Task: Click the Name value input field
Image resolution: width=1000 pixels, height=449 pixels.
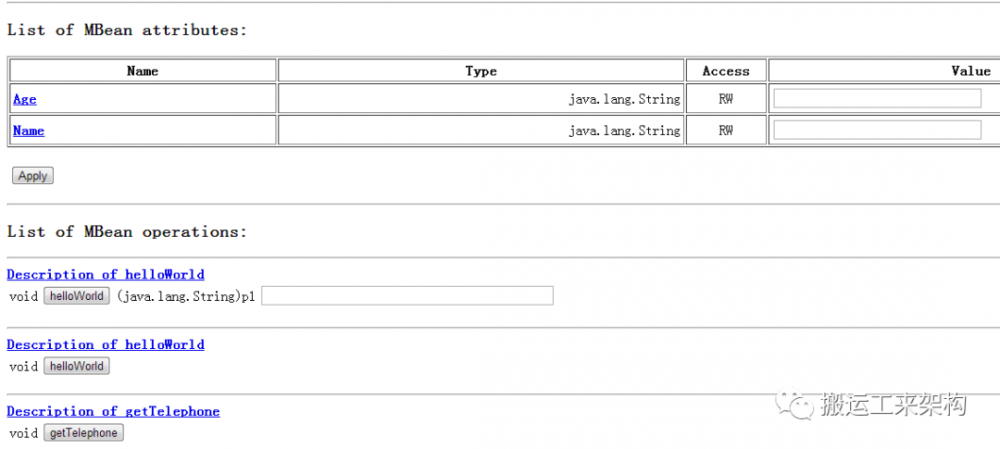Action: click(x=877, y=130)
